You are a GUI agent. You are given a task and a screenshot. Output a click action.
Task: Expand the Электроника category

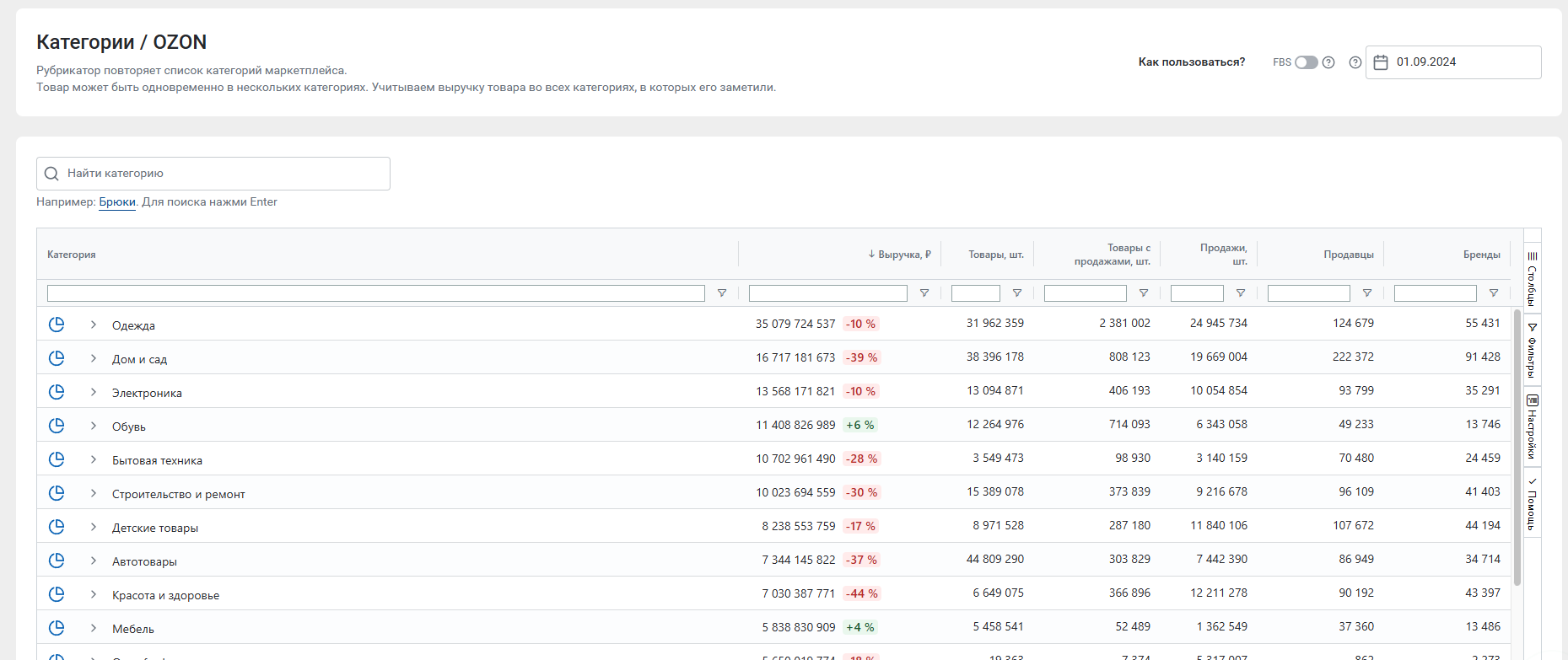coord(94,392)
